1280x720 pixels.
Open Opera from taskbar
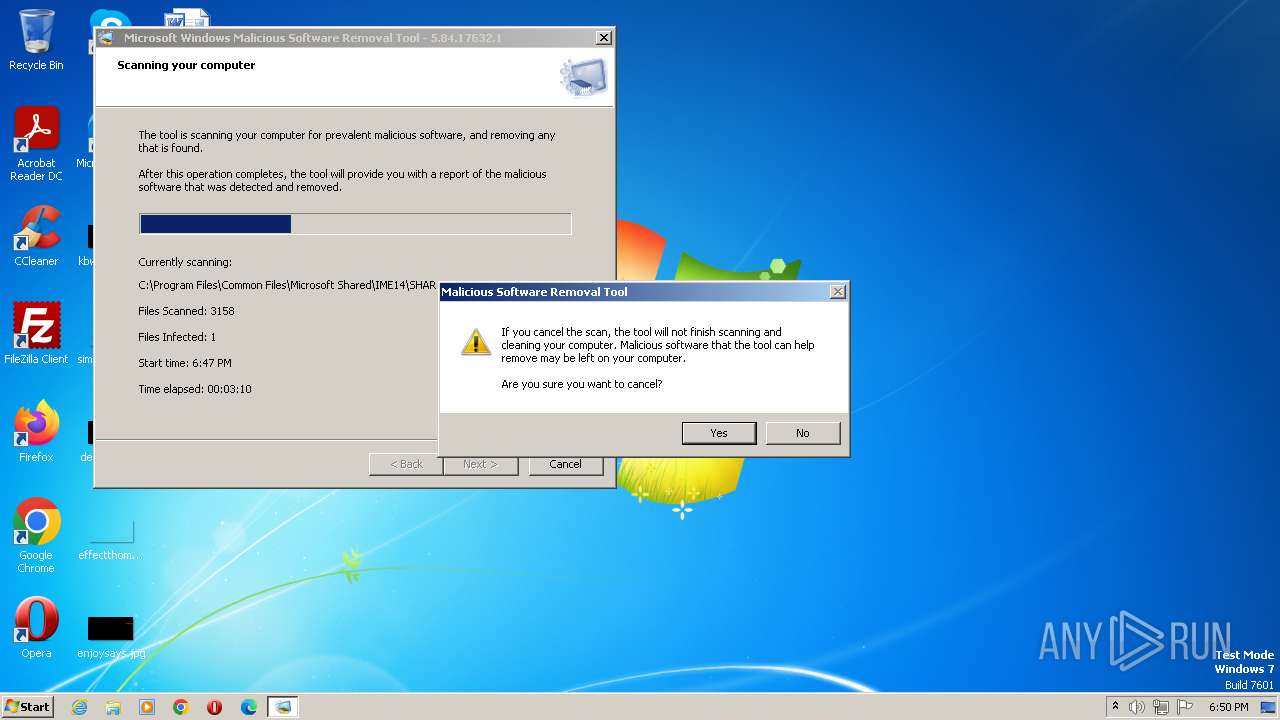[x=215, y=707]
